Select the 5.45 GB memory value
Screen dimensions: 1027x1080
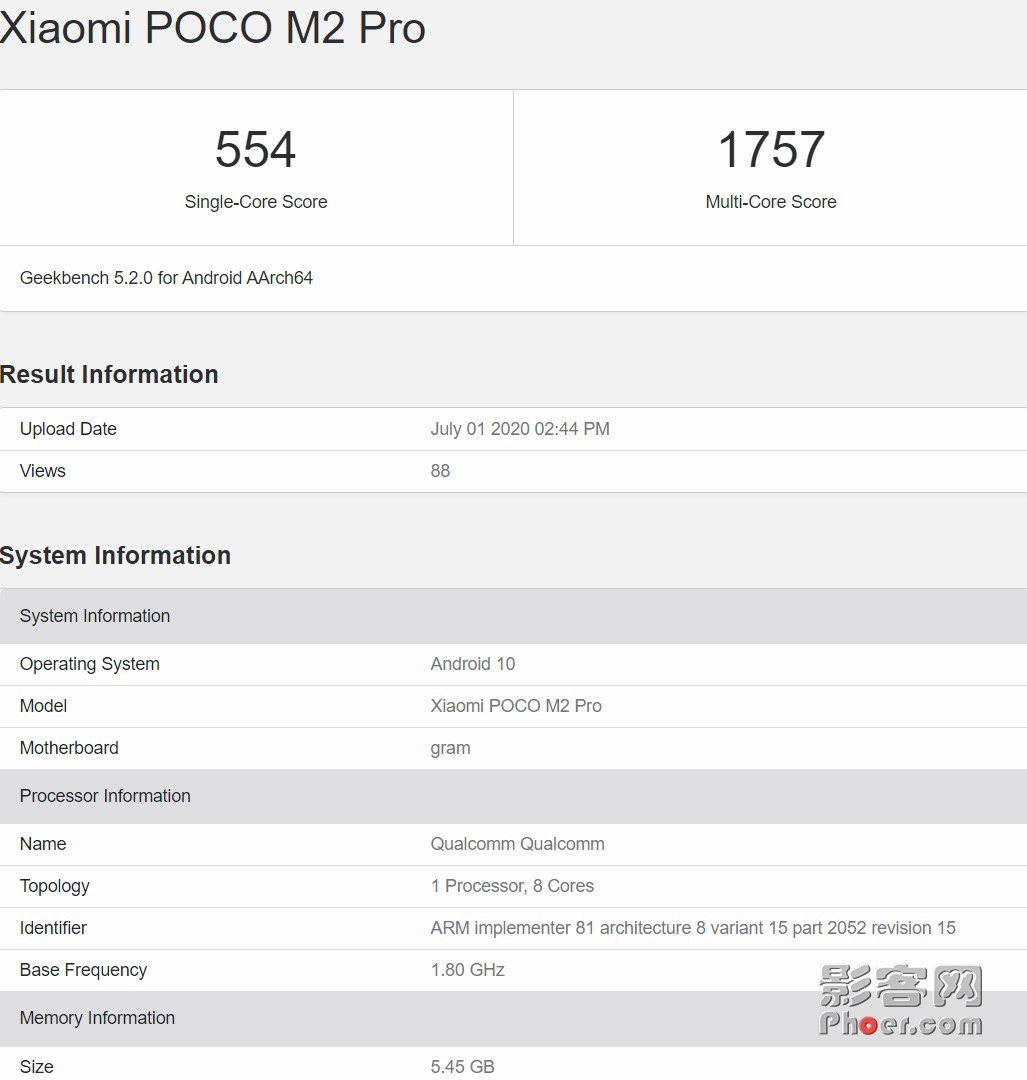(462, 1066)
